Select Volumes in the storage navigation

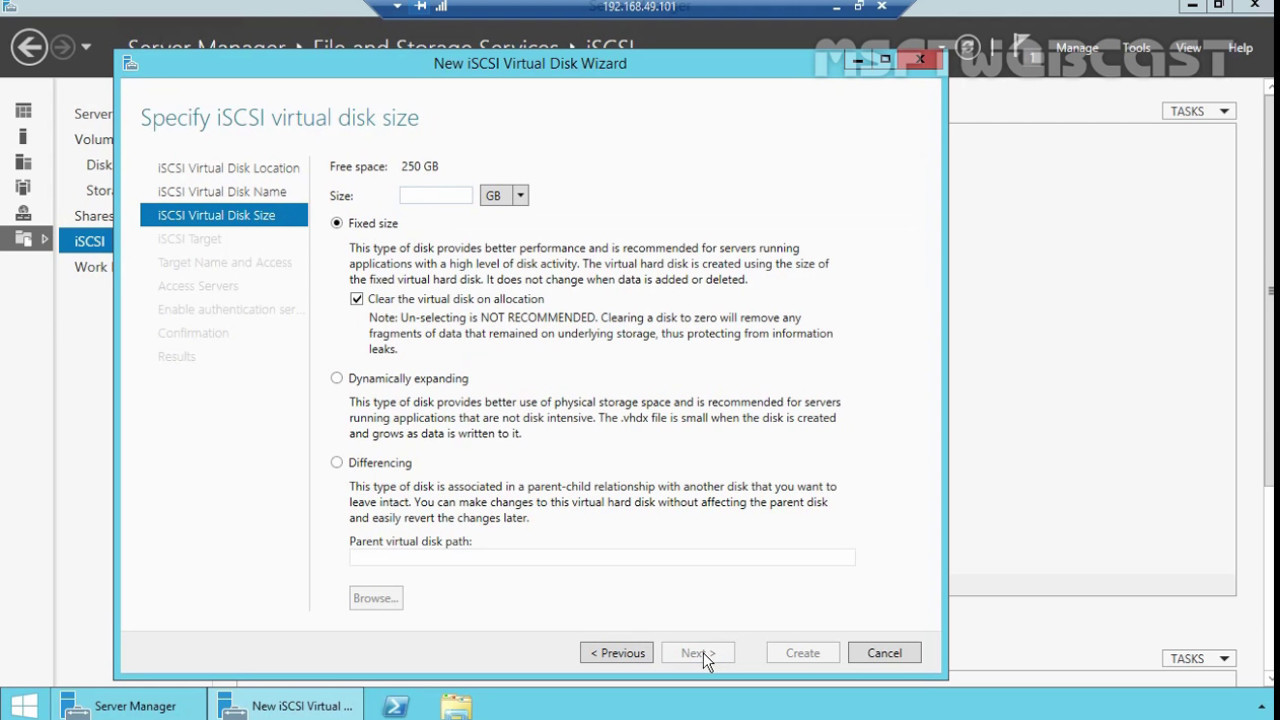pos(93,140)
